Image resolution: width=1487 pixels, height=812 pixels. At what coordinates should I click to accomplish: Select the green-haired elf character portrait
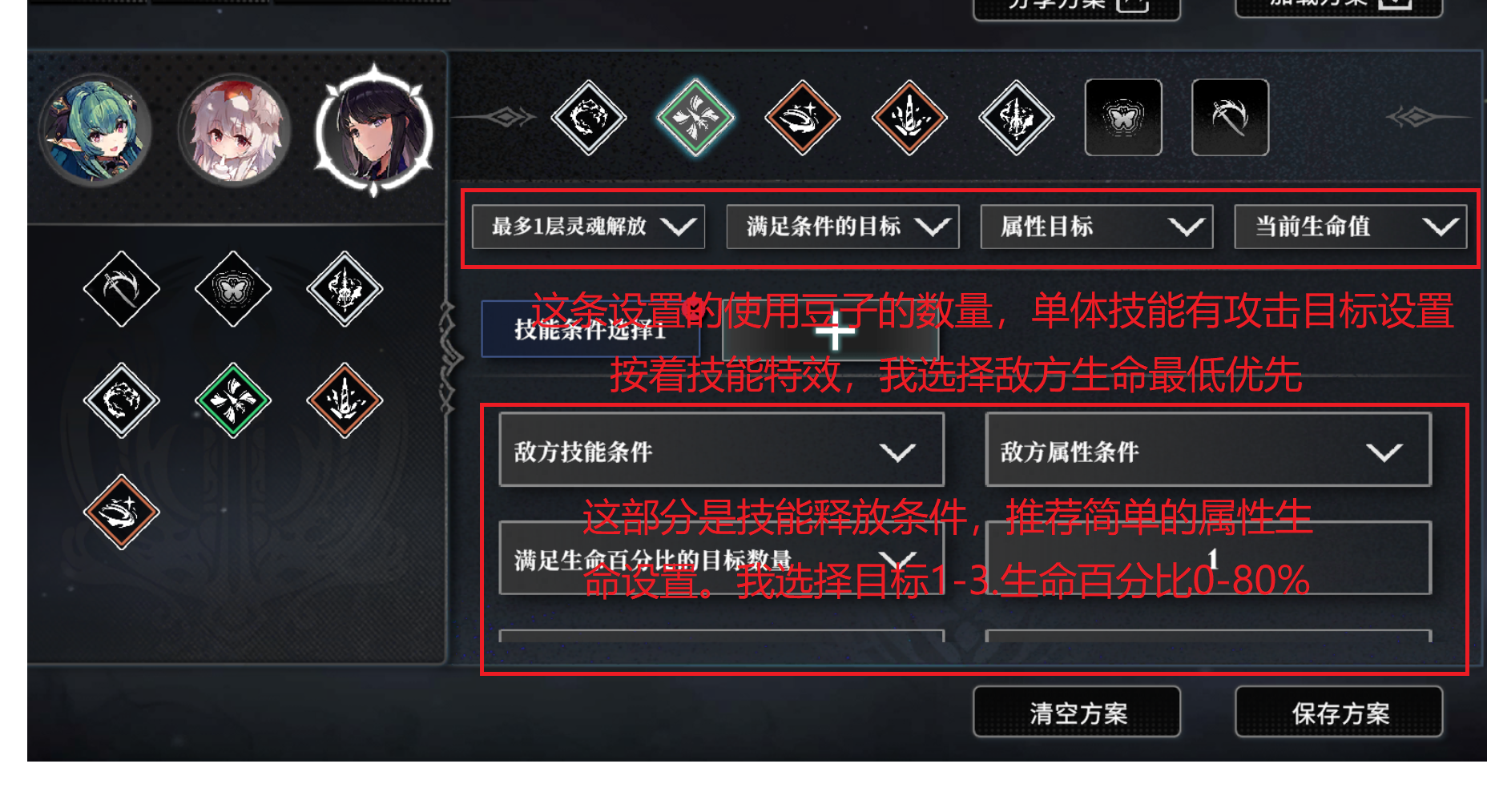click(95, 131)
